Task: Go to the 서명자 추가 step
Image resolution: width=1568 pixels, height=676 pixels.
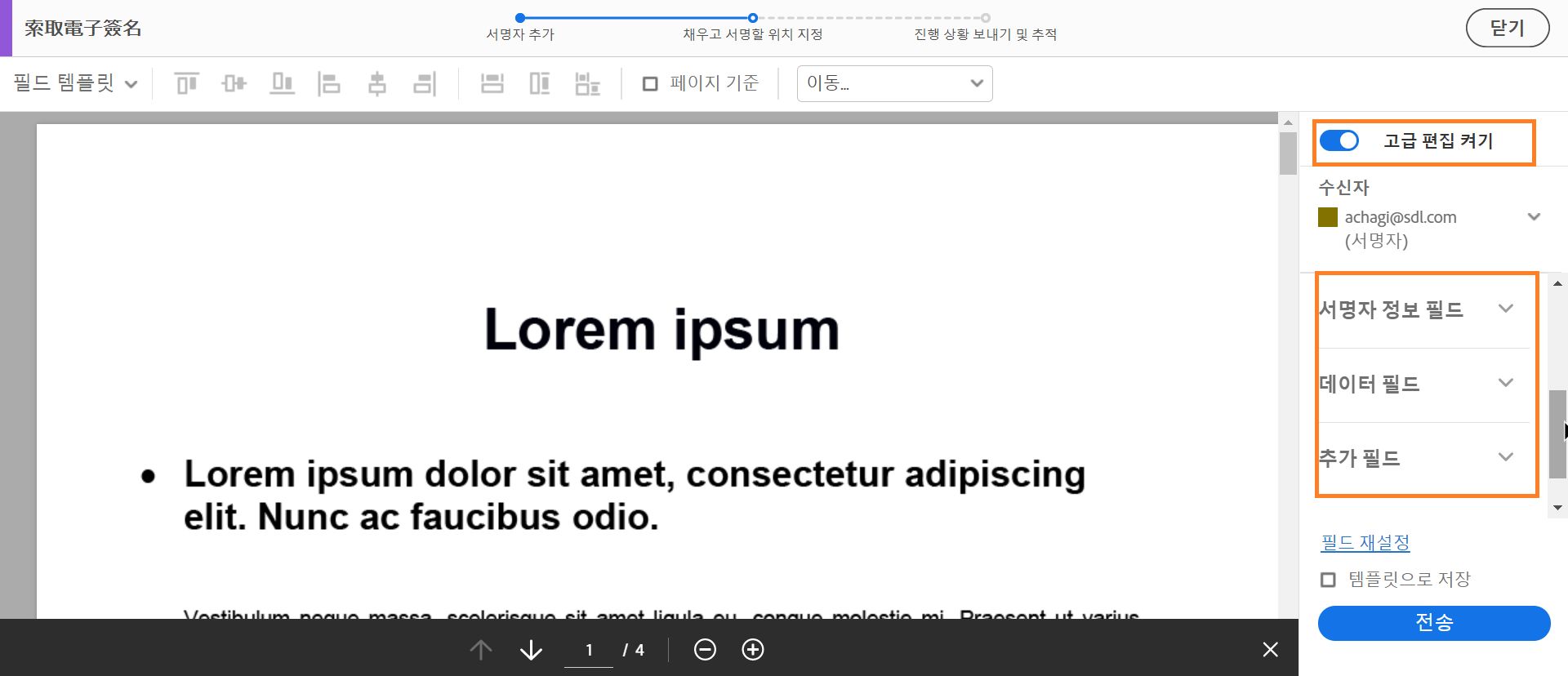Action: tap(520, 27)
